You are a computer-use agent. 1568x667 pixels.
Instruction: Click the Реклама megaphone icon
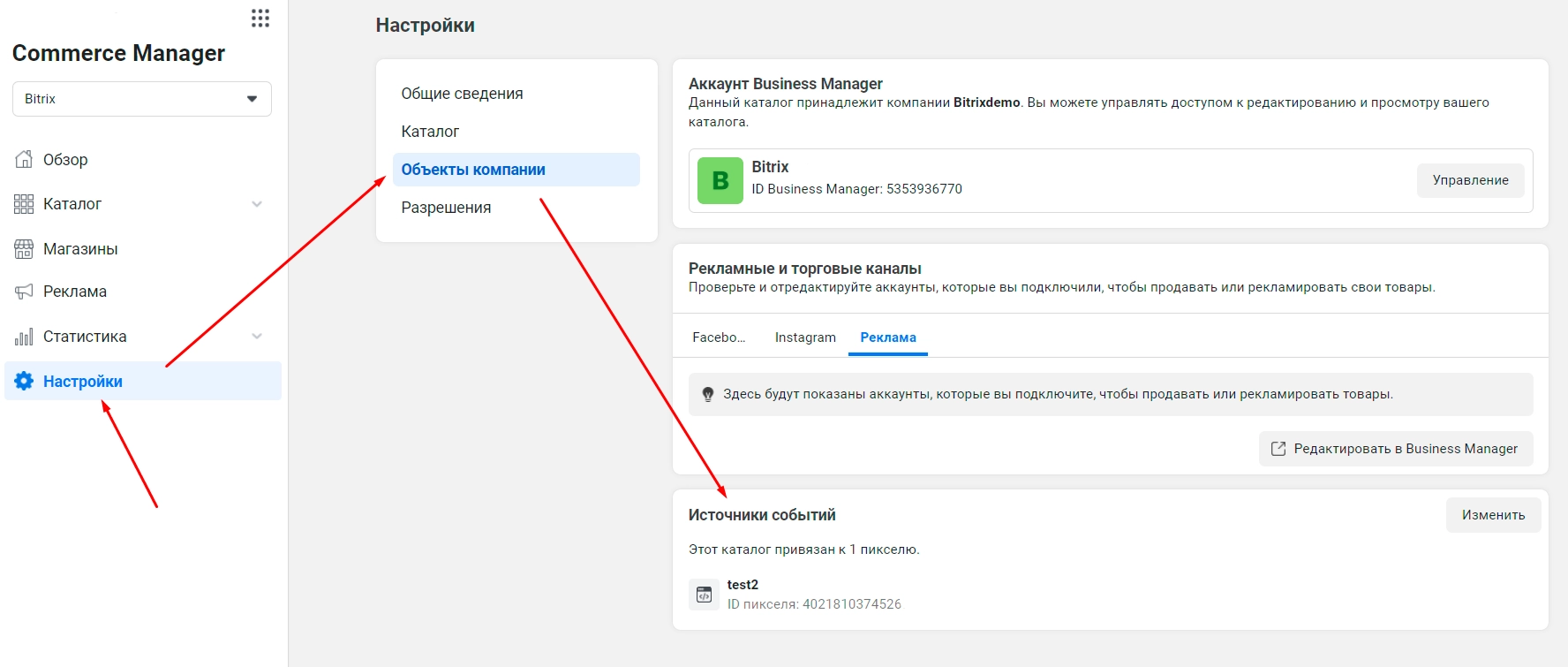24,292
